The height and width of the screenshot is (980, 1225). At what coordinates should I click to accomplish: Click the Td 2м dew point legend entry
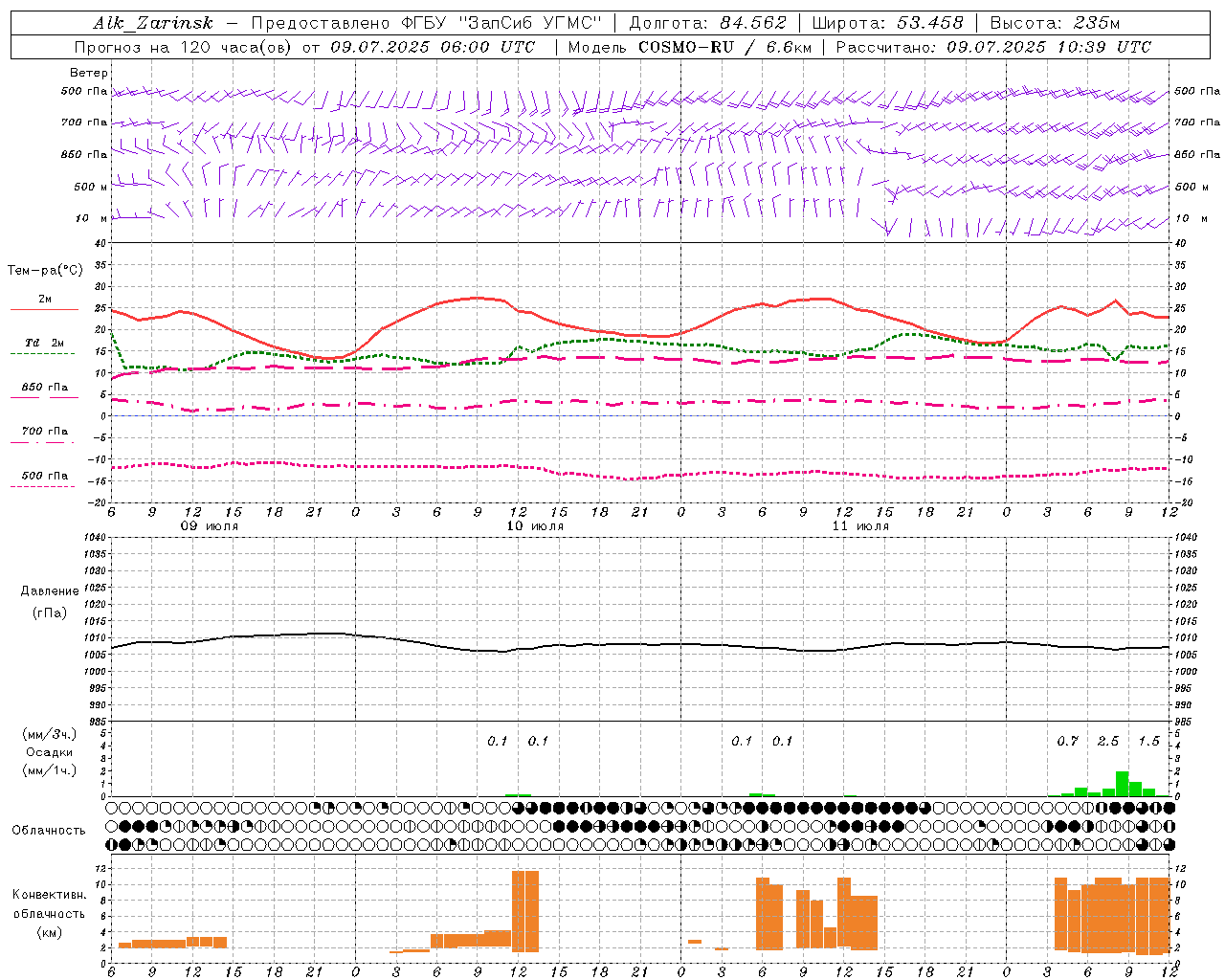point(45,343)
